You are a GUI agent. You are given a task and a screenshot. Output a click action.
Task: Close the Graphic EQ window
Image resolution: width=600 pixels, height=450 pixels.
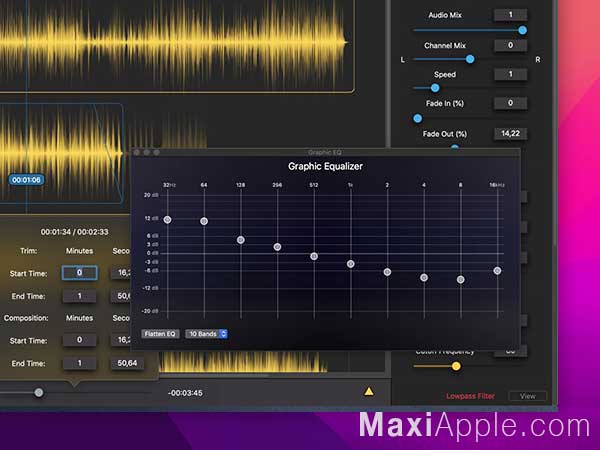pyautogui.click(x=137, y=153)
